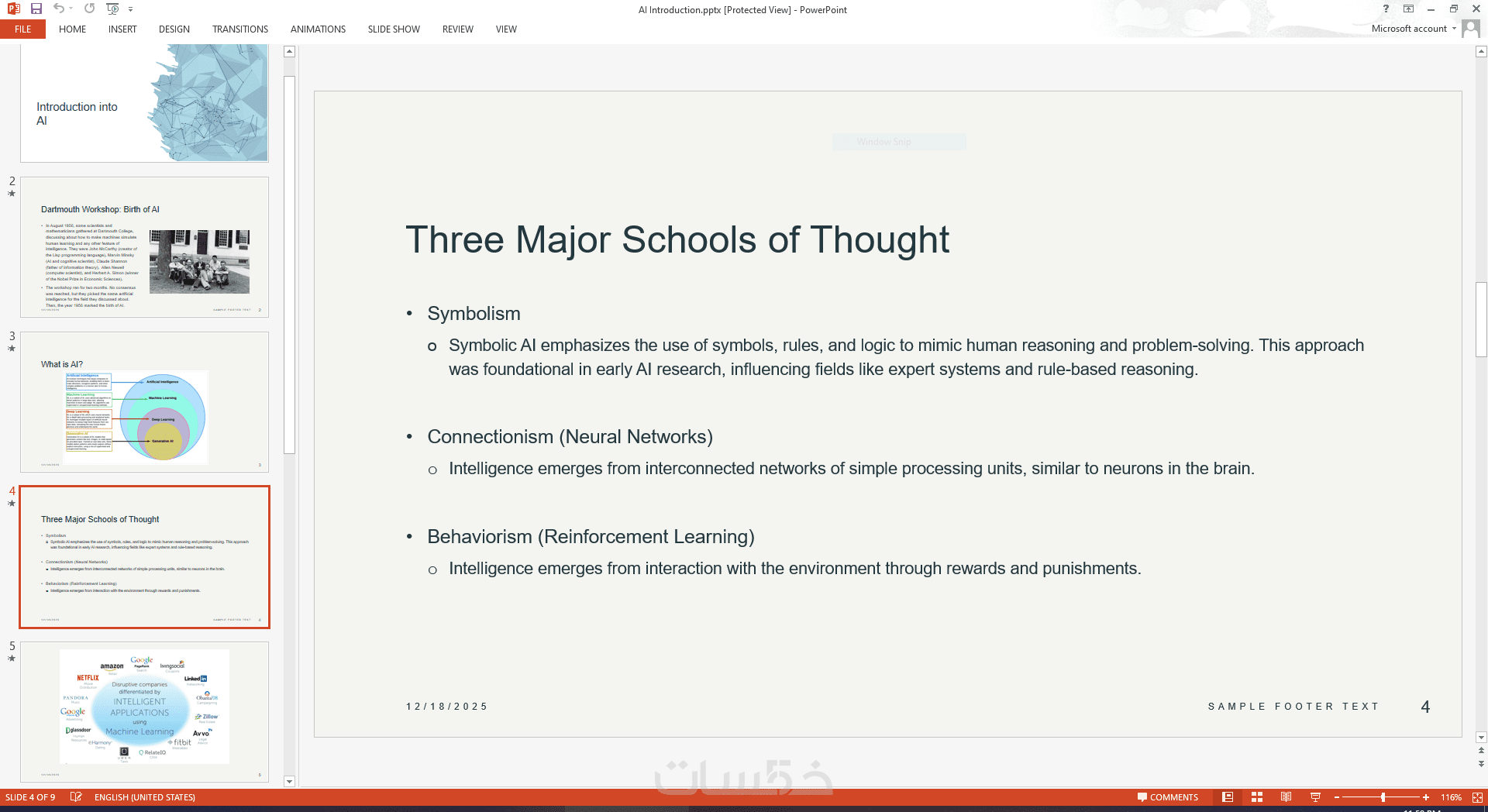Click the 'Behaviorism (Reinforcement Learning)' bullet
Screen dimensions: 1488x812
[x=591, y=537]
